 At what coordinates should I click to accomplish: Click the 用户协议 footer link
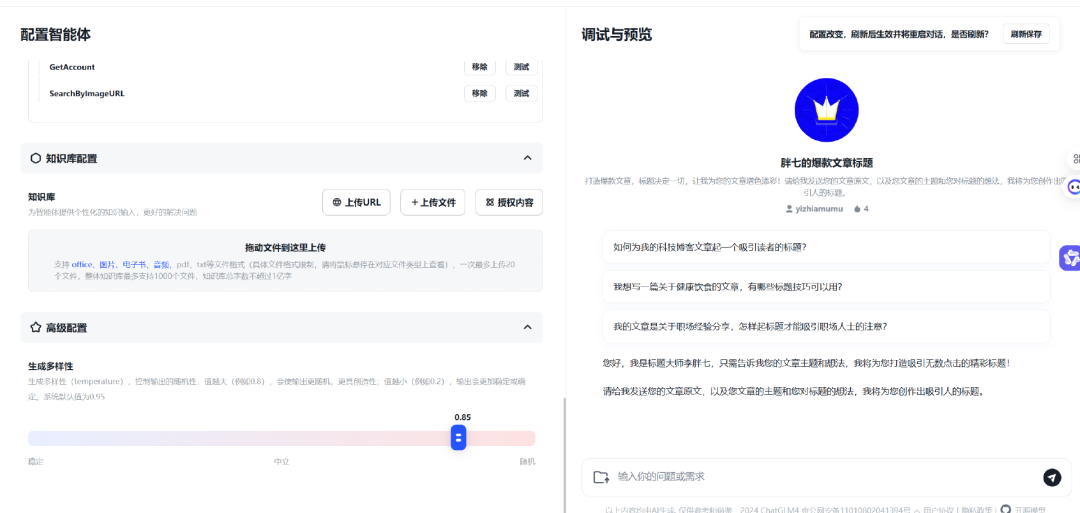[938, 510]
